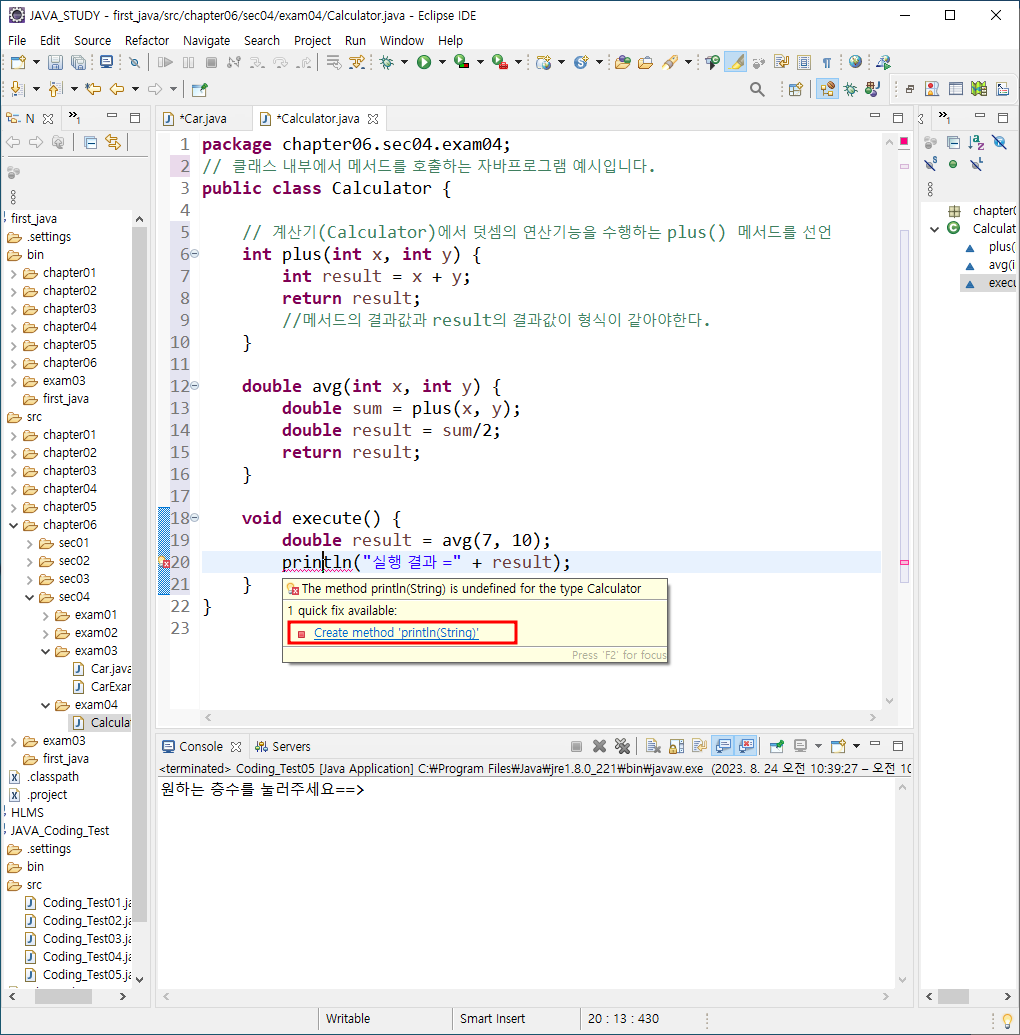The image size is (1020, 1035).
Task: Open dropdown arrow beside Run button
Action: point(442,62)
